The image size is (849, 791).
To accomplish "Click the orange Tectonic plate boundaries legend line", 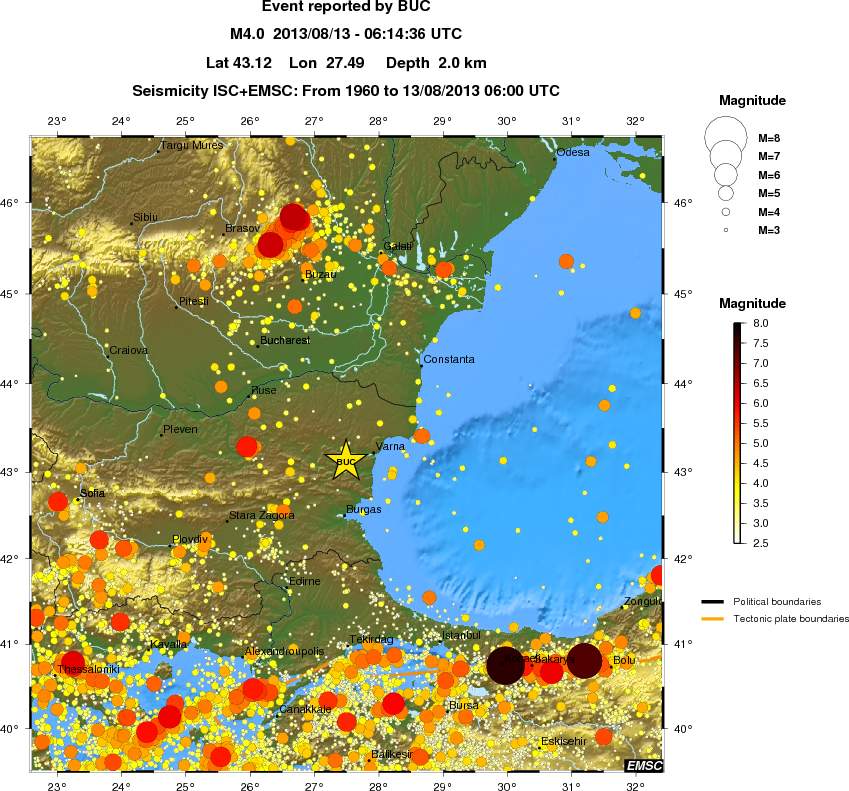I will click(x=712, y=618).
